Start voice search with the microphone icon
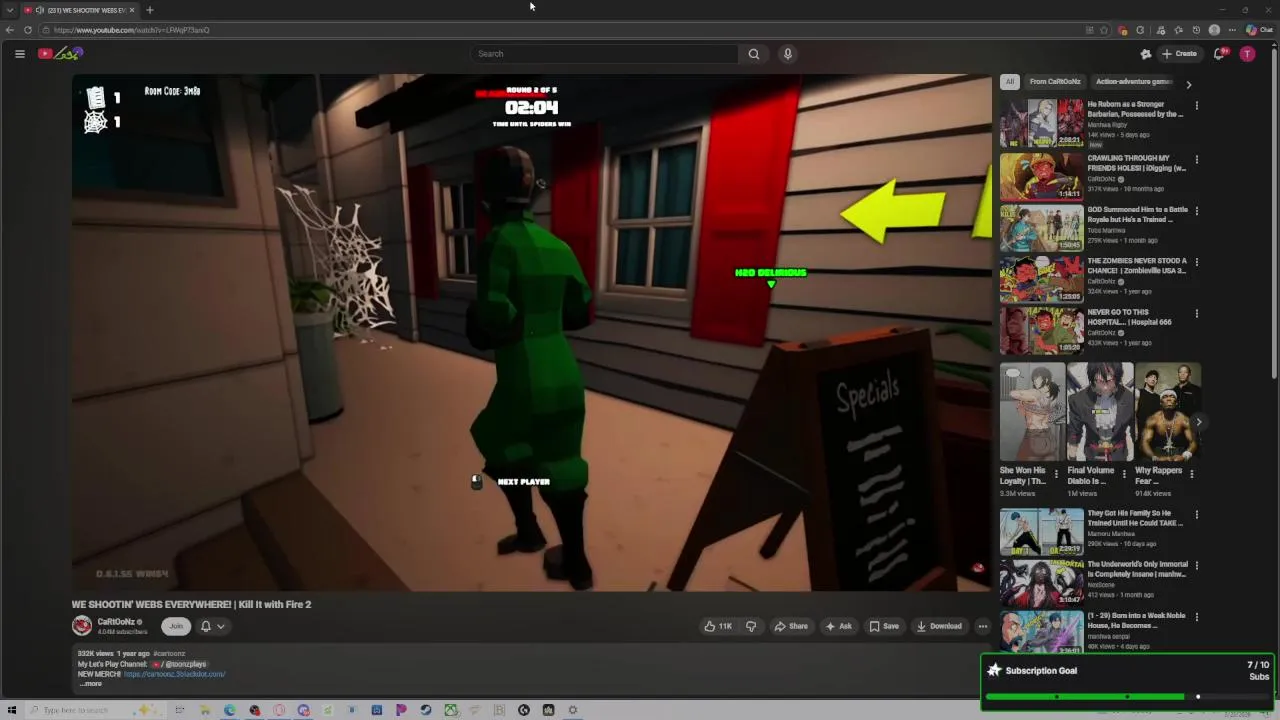This screenshot has width=1280, height=720. point(788,54)
